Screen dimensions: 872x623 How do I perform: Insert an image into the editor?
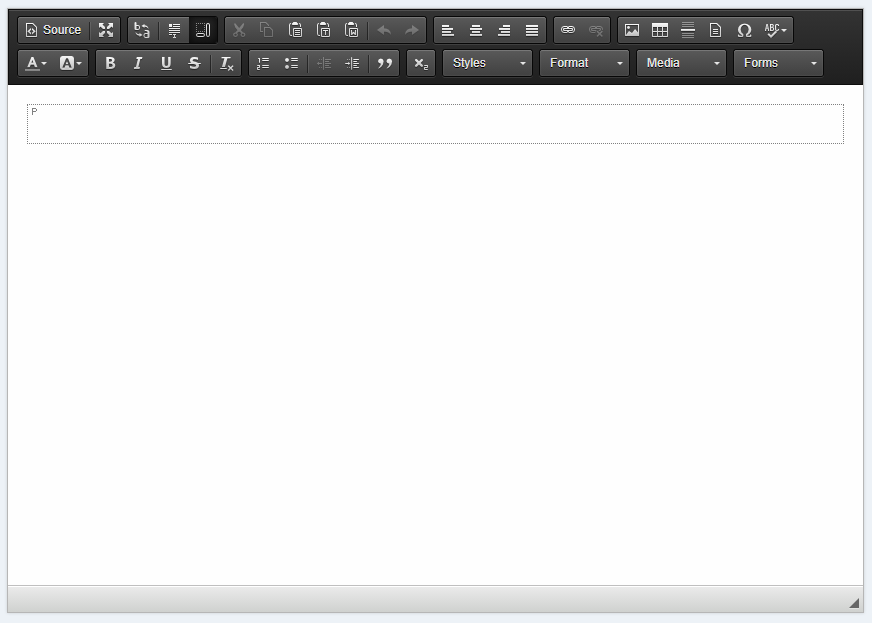pyautogui.click(x=631, y=29)
